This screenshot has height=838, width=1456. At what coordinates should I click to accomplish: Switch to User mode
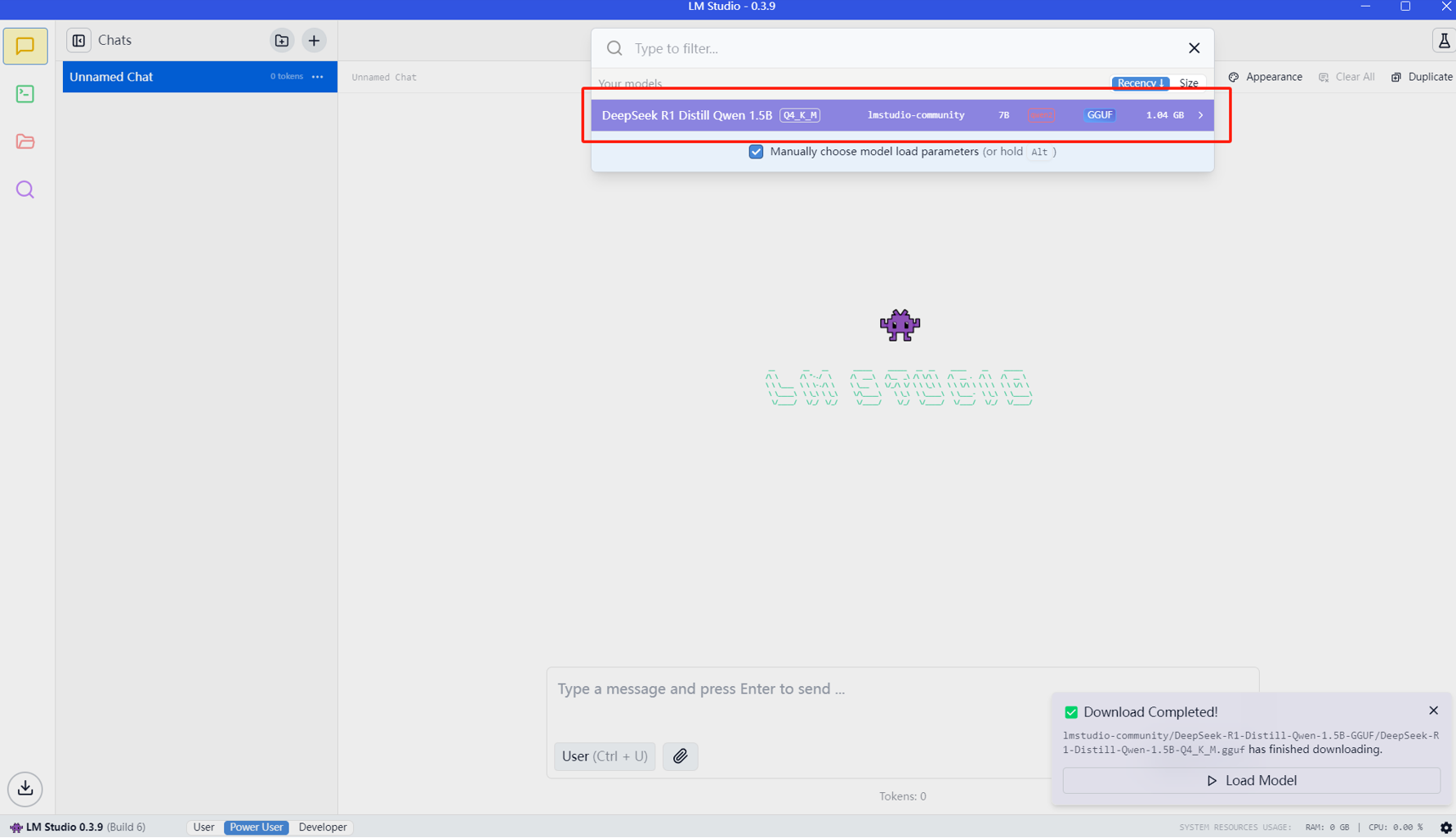[x=203, y=827]
